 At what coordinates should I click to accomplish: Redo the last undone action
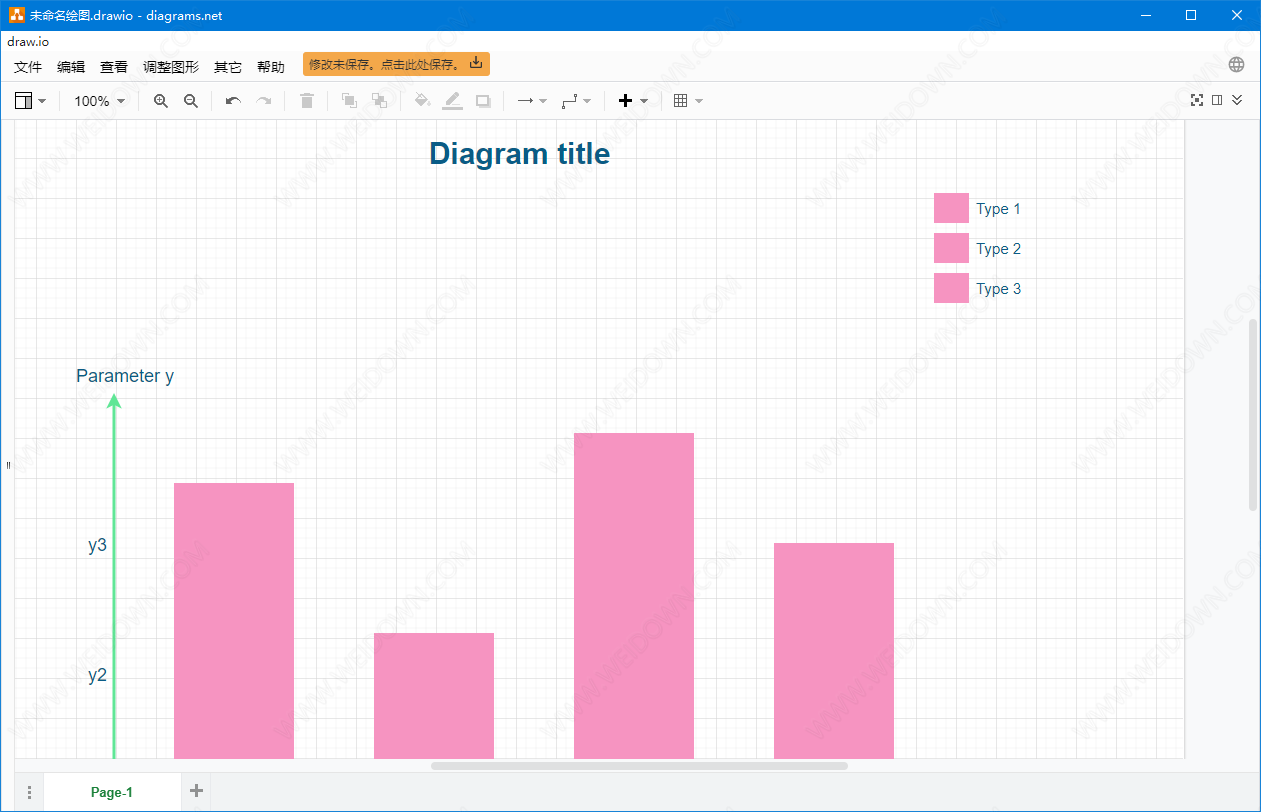264,101
